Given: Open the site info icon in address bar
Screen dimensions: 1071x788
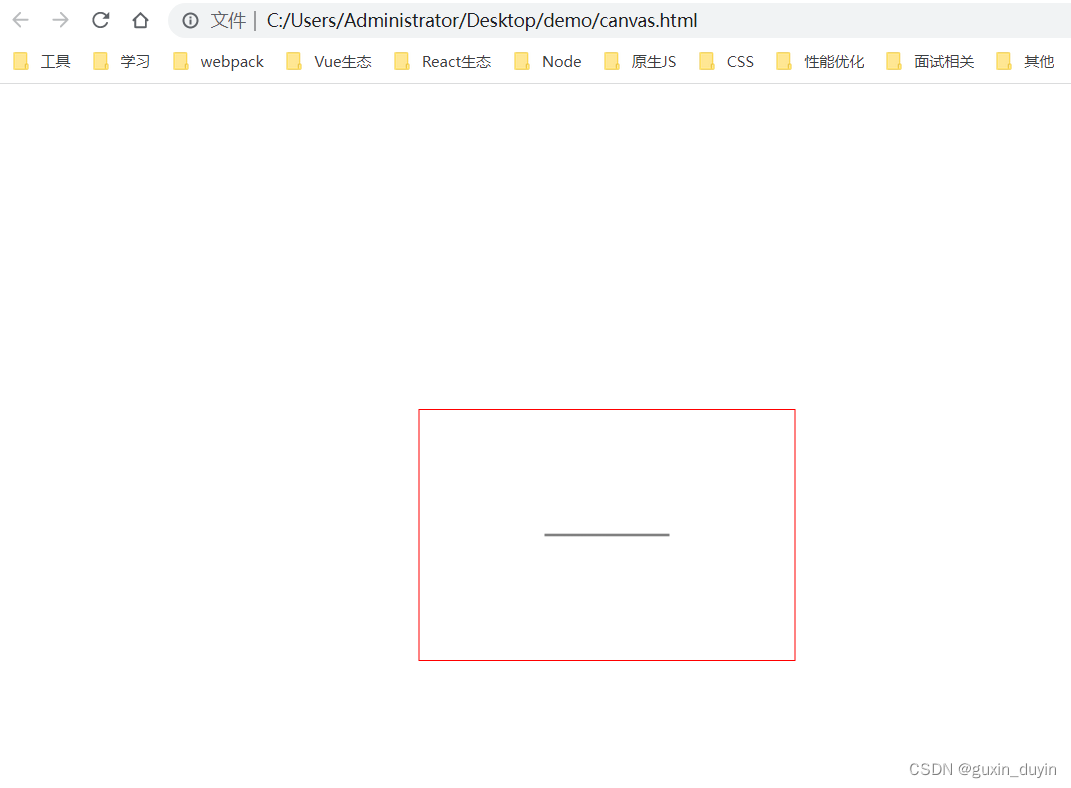Looking at the screenshot, I should [191, 20].
